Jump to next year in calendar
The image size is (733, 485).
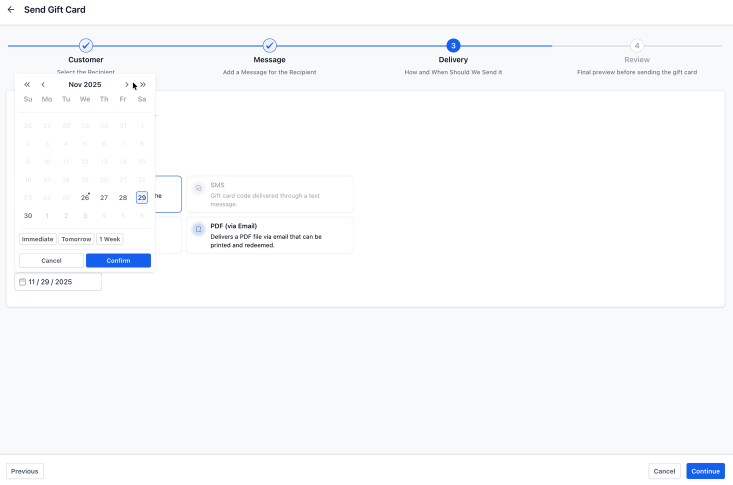(x=143, y=85)
